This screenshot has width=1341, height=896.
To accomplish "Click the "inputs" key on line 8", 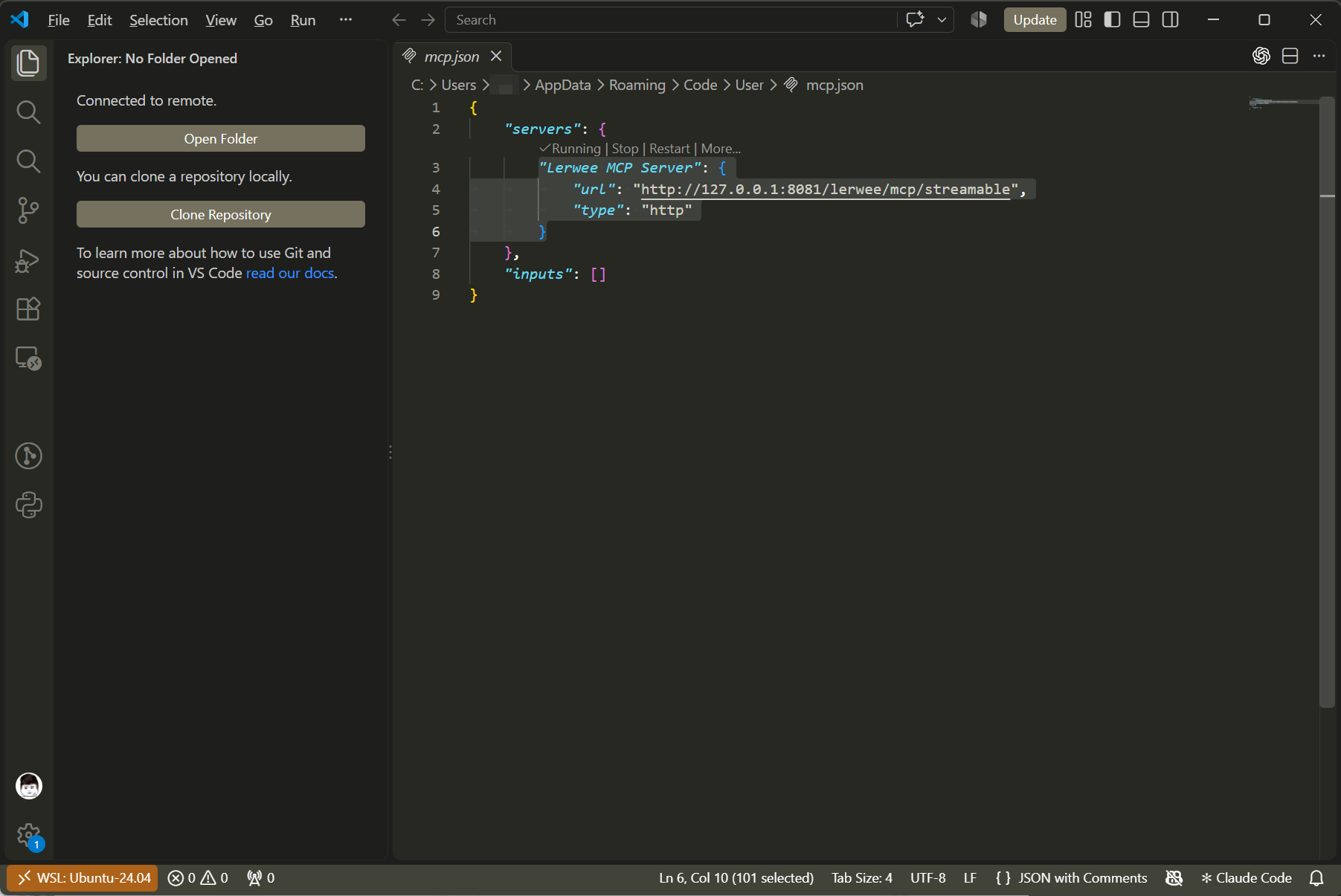I will tap(538, 274).
